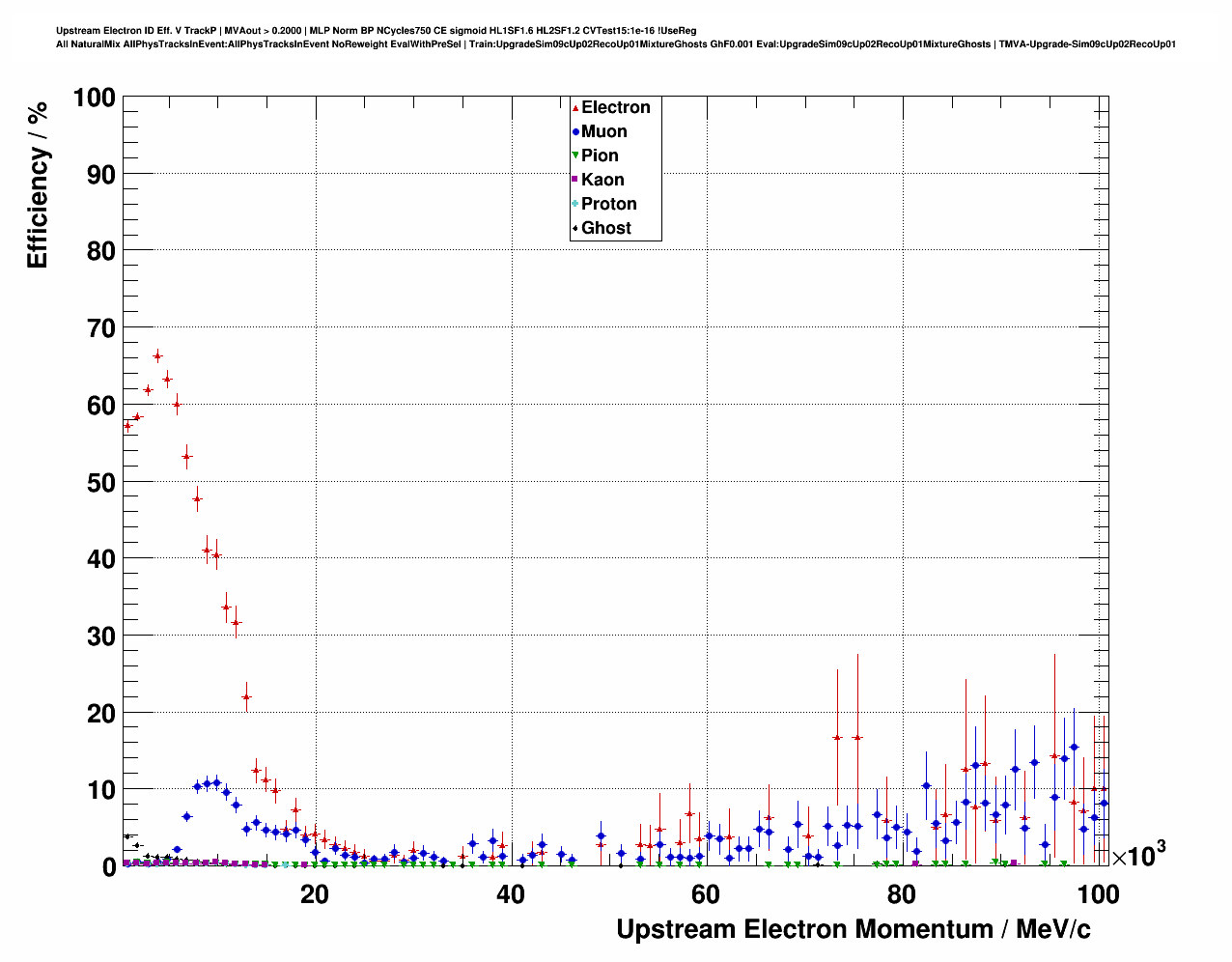Image resolution: width=1232 pixels, height=962 pixels.
Task: Select the Upstream Electron Momentum x-axis title
Action: pos(854,929)
